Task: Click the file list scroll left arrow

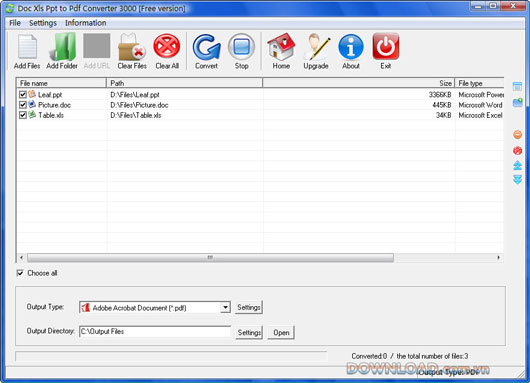Action: [21, 258]
